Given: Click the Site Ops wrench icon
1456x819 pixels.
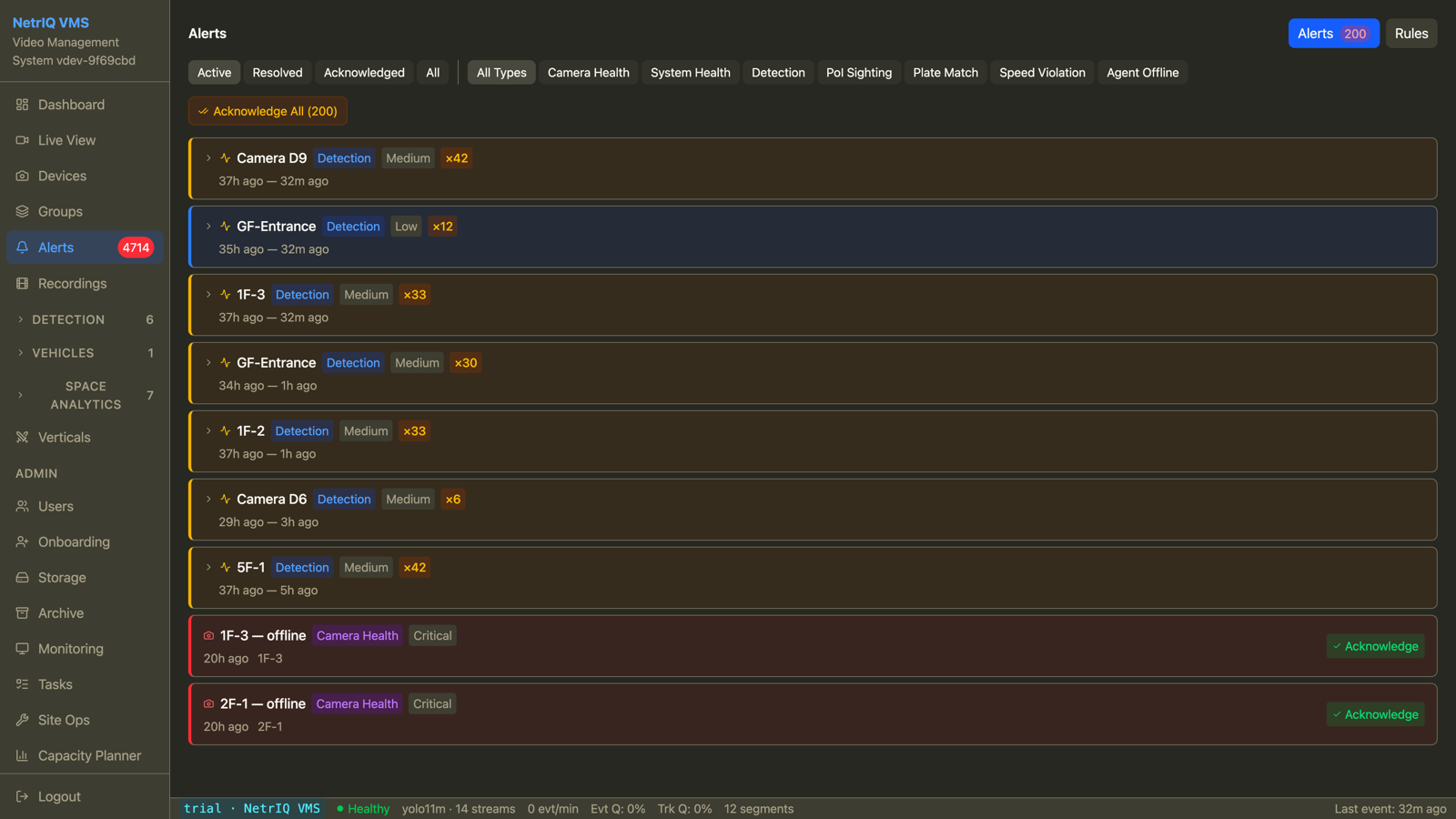Looking at the screenshot, I should [x=22, y=720].
